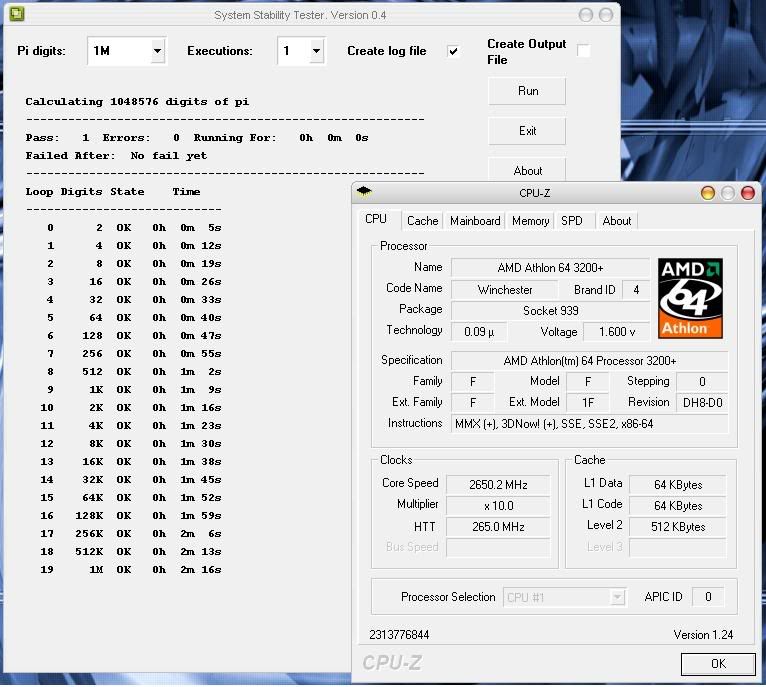
Task: Click the Calculating 1048576 digits of pi line
Action: pos(137,102)
